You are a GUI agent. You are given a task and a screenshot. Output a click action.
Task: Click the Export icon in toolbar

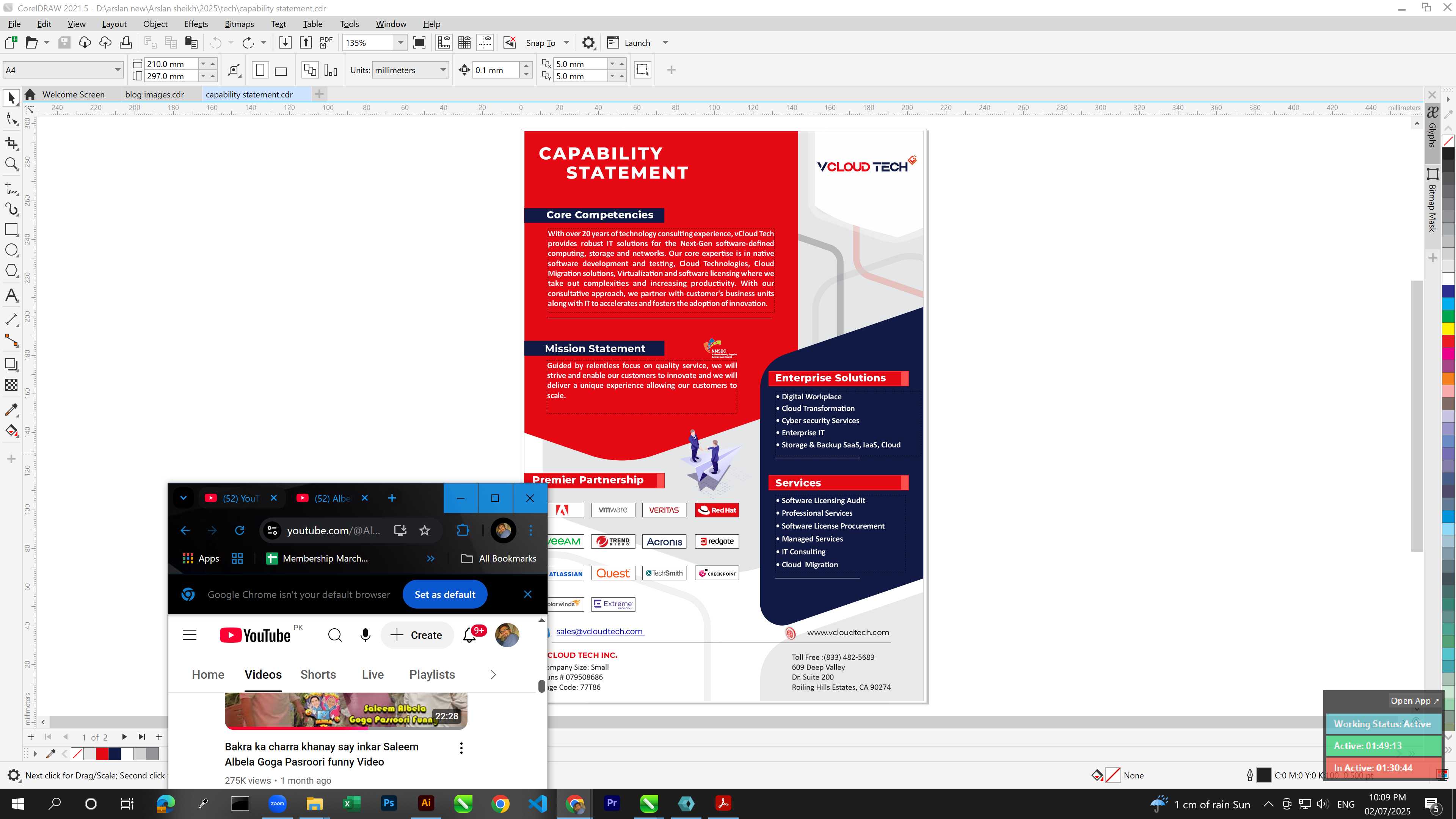(306, 43)
